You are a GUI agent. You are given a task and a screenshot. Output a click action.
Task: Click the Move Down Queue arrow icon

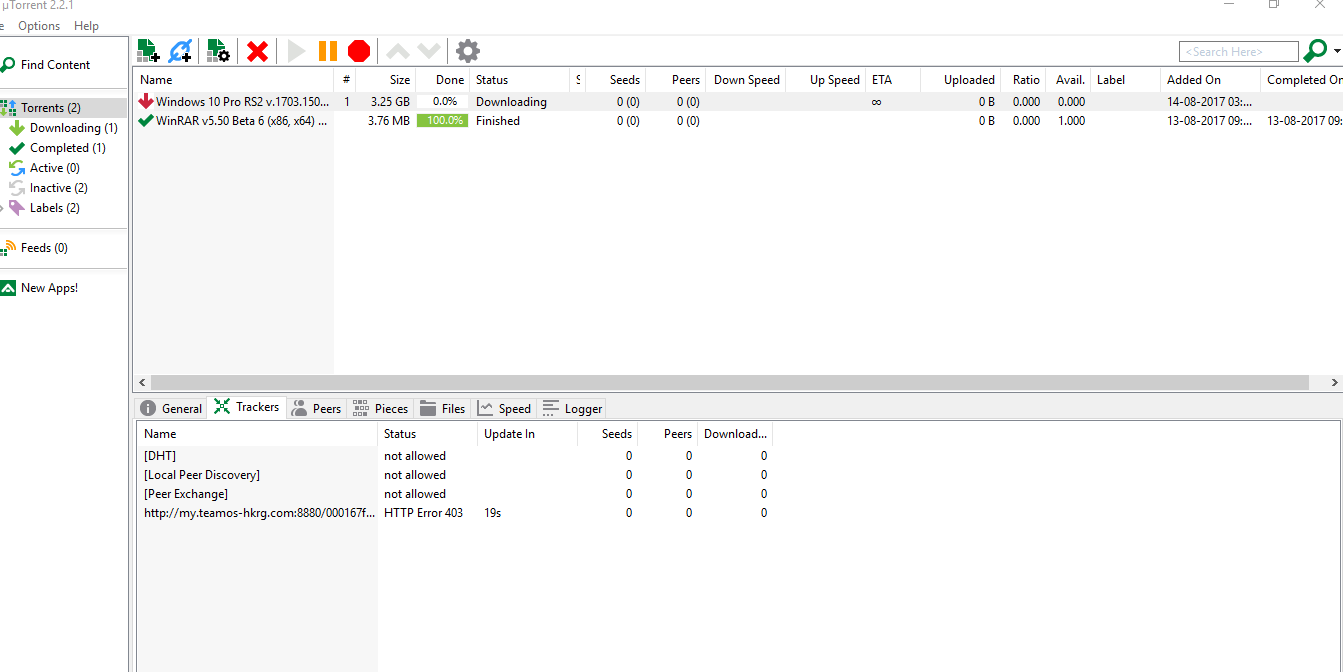pos(429,51)
